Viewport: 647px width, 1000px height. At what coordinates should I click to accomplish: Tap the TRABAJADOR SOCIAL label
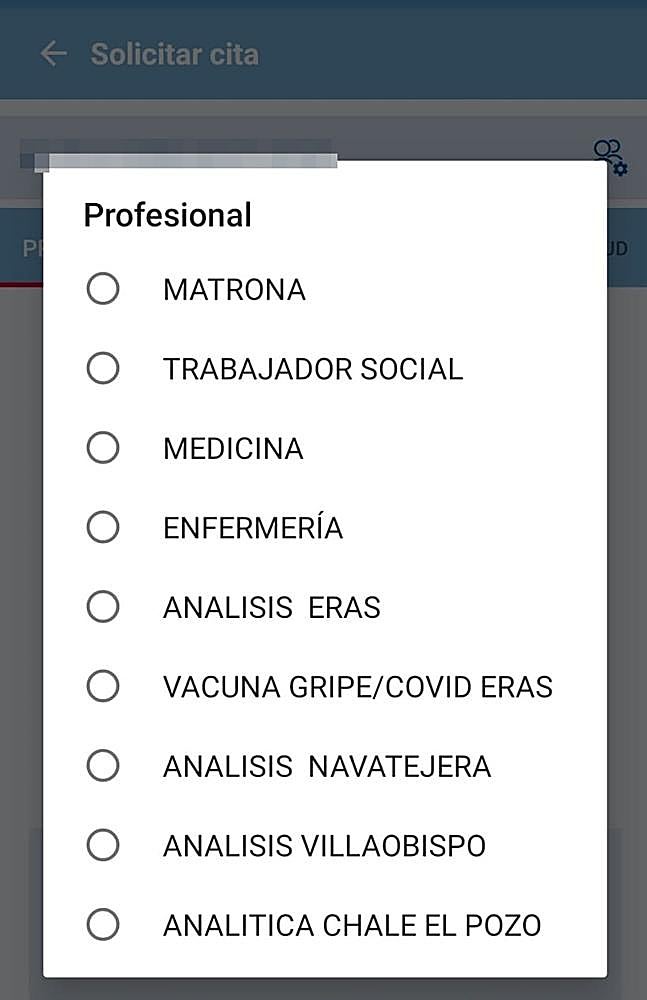point(313,370)
